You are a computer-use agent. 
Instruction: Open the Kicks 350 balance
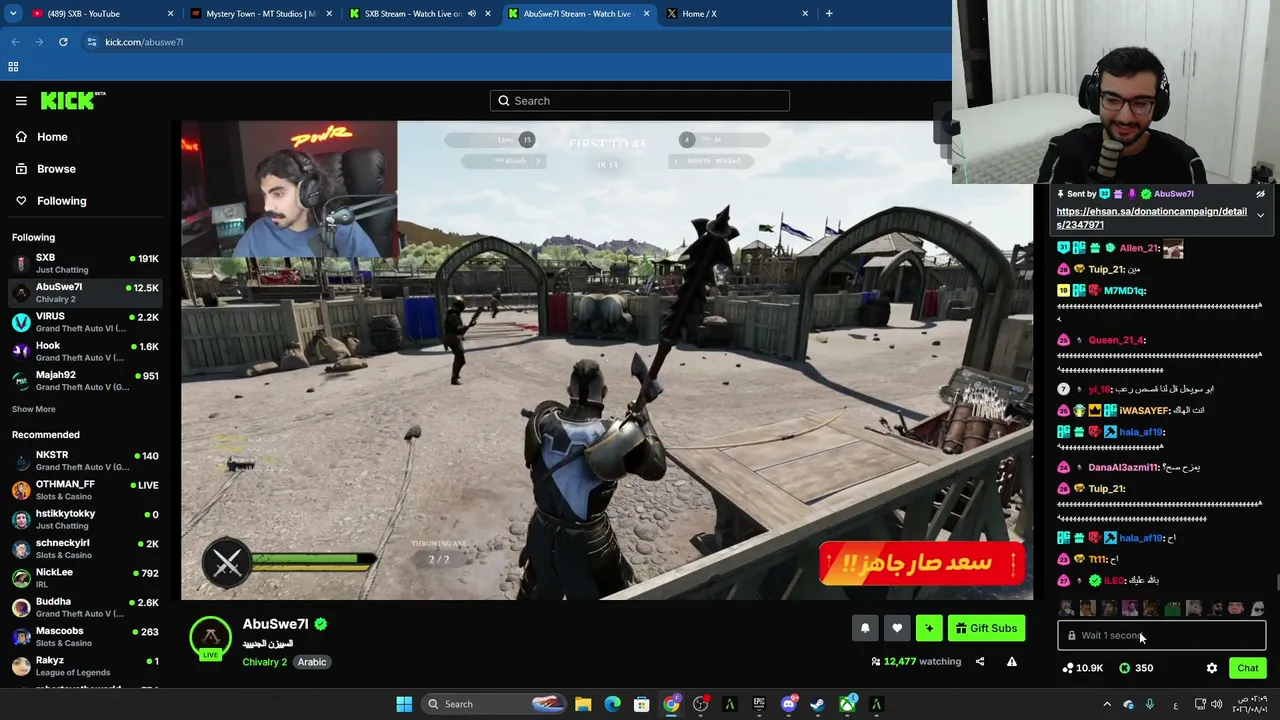(1136, 668)
